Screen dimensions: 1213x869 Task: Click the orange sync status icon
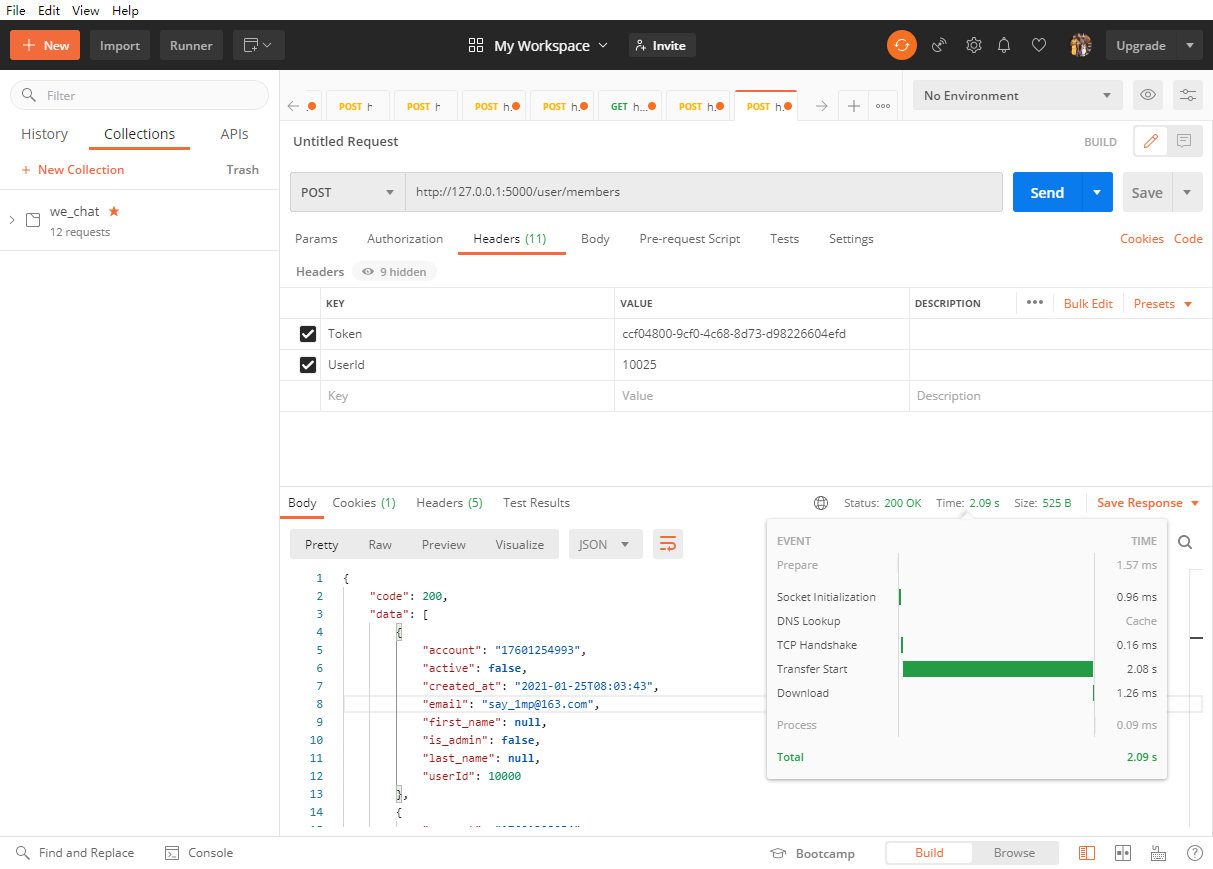(x=901, y=45)
